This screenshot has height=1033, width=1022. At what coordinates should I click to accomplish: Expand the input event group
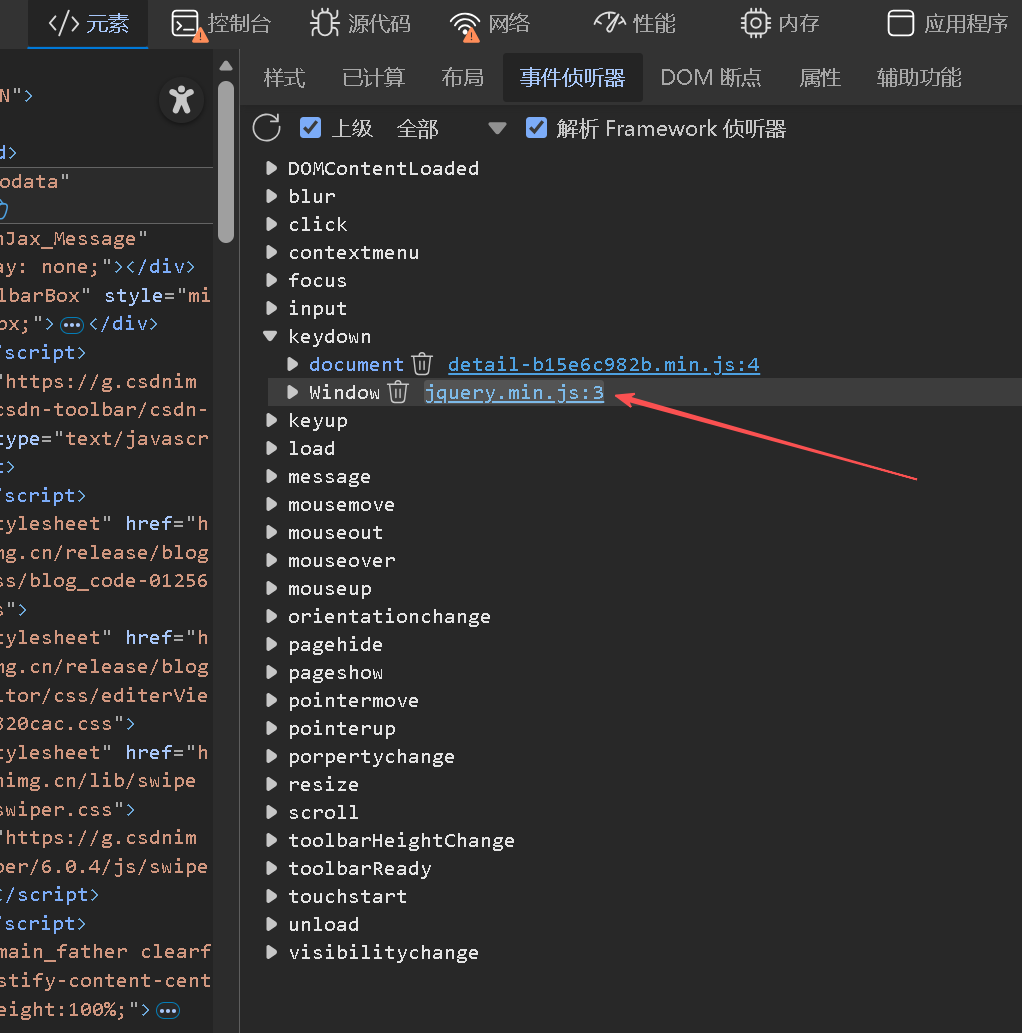coord(271,308)
